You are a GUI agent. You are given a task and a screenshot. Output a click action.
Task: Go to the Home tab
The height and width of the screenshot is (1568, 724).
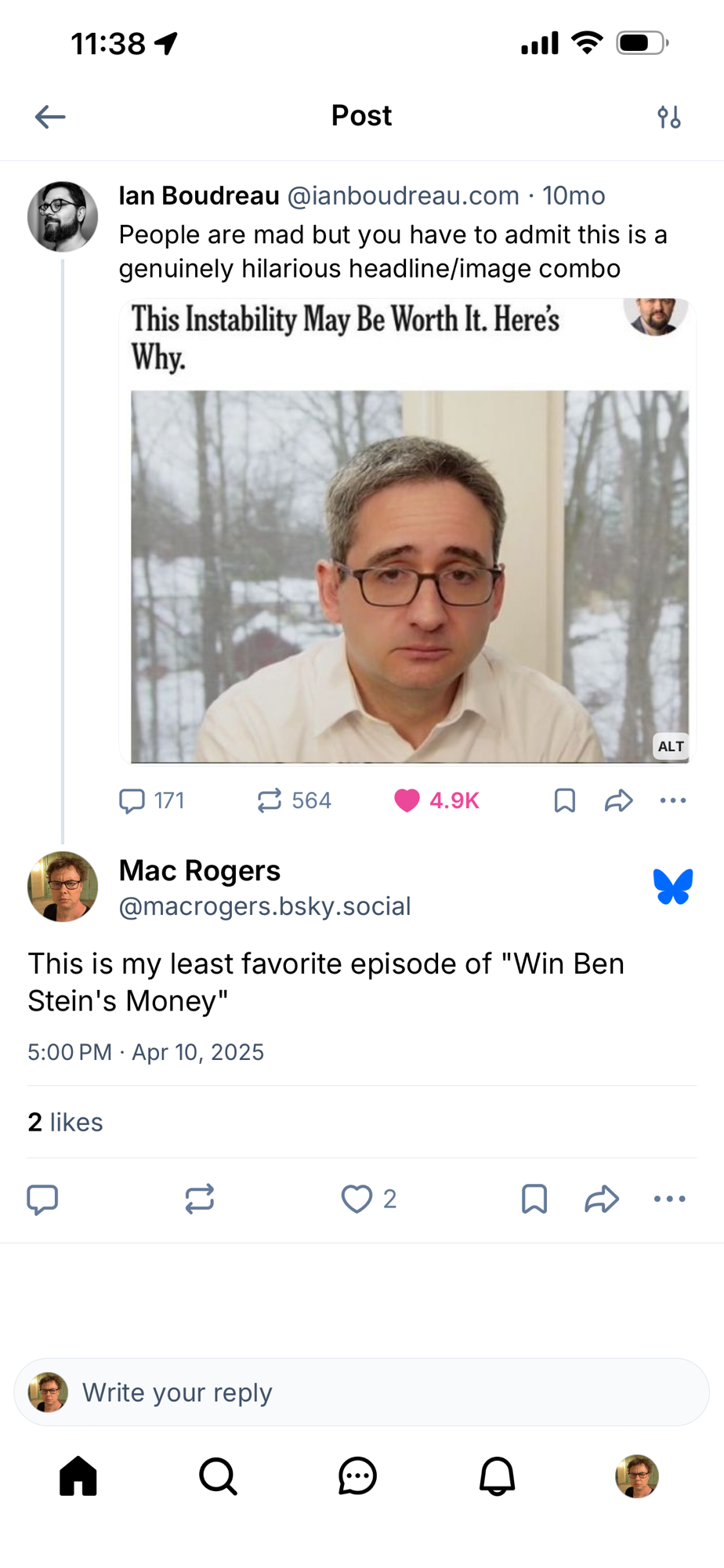[78, 1477]
